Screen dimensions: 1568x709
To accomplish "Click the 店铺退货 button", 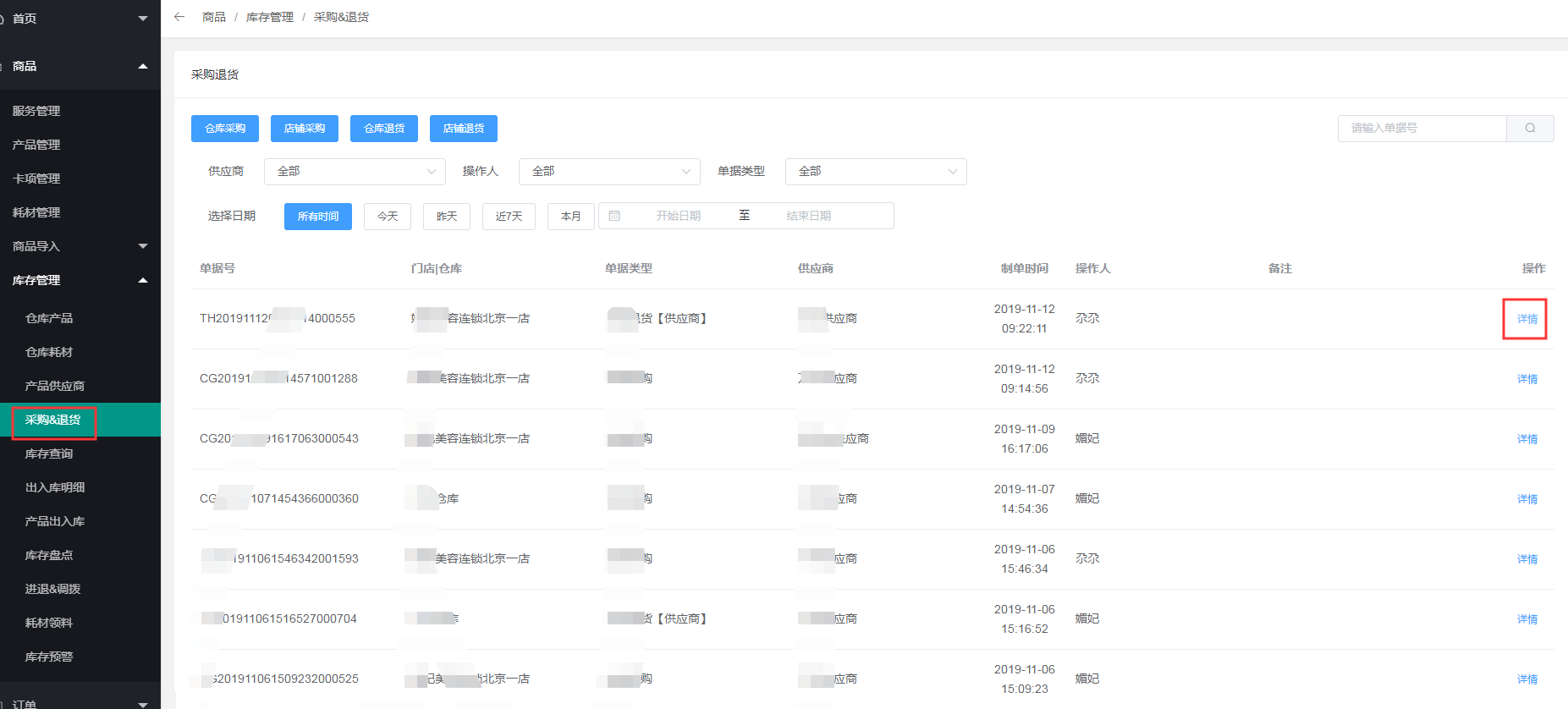I will (x=464, y=129).
